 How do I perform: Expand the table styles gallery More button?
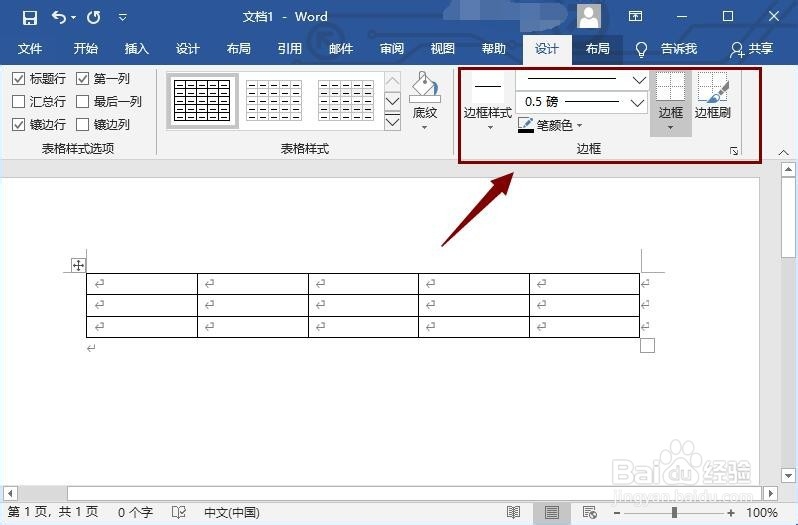[392, 121]
